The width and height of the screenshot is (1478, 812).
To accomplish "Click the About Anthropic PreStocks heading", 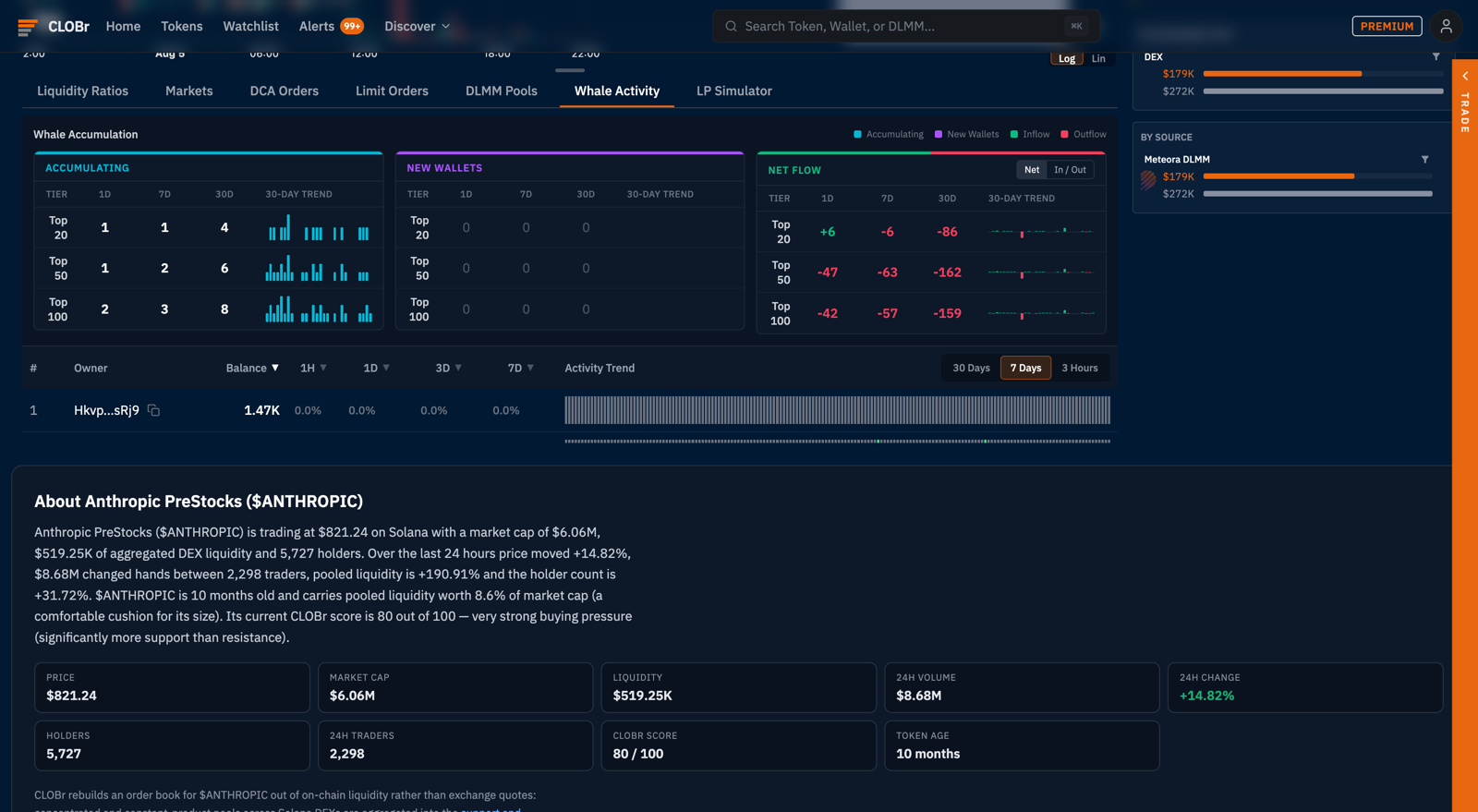I will (199, 502).
